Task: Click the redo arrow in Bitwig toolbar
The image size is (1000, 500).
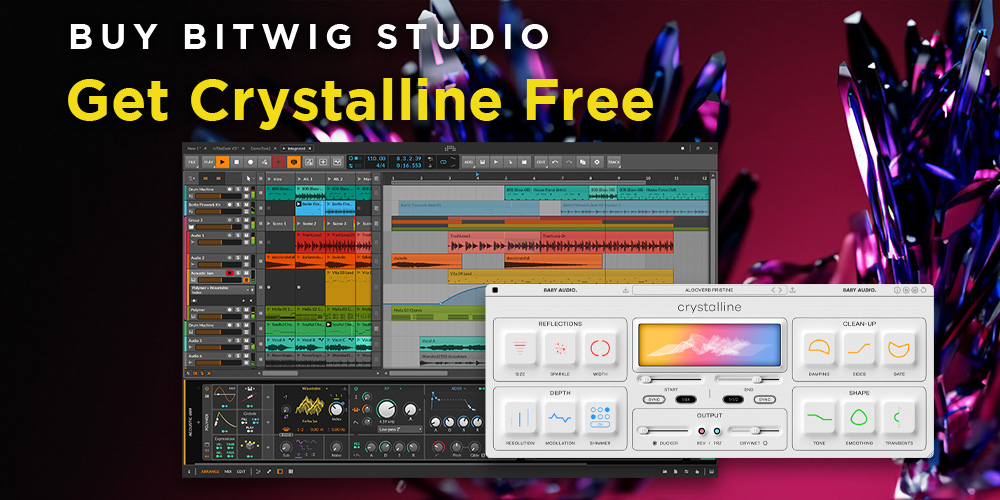Action: [x=569, y=162]
